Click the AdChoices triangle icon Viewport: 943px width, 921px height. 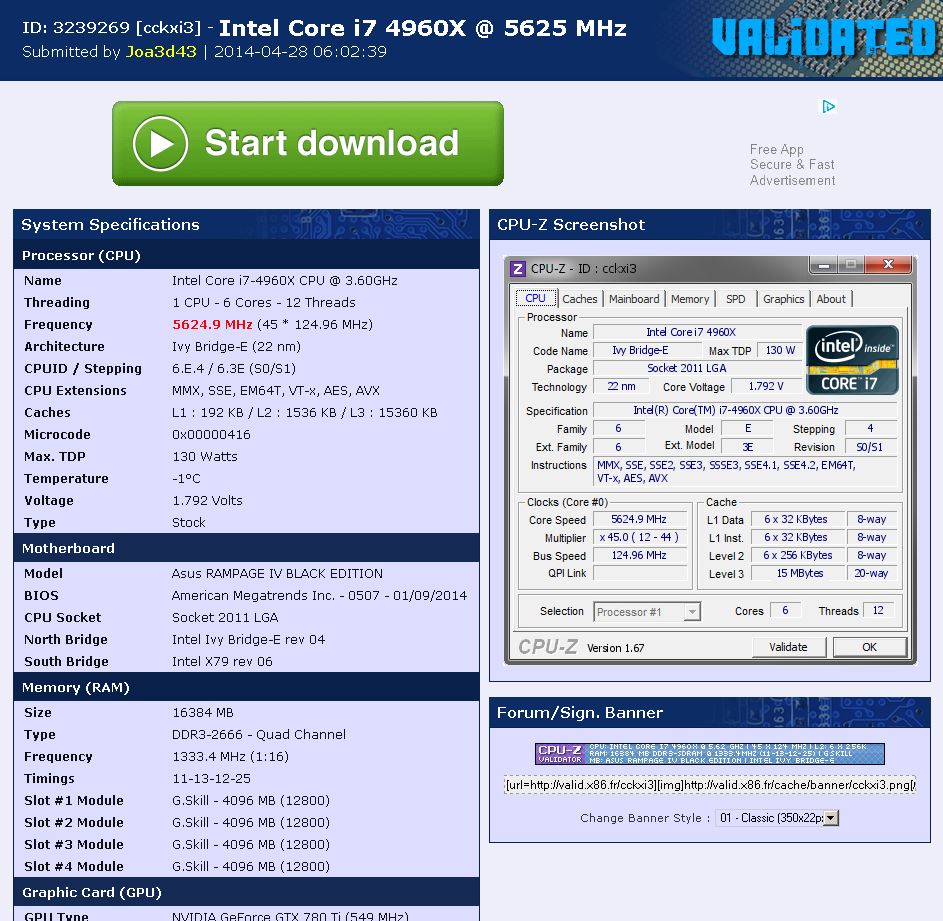(x=829, y=106)
